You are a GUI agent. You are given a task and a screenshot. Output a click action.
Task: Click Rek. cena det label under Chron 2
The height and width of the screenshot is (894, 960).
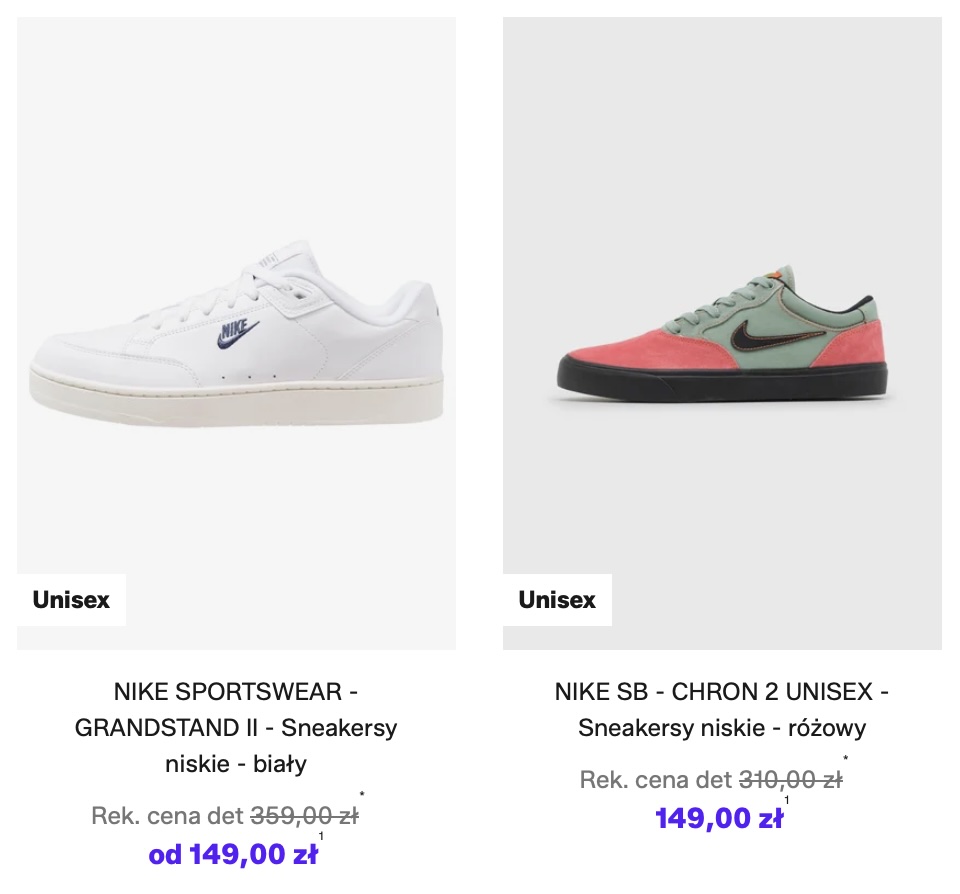point(656,780)
